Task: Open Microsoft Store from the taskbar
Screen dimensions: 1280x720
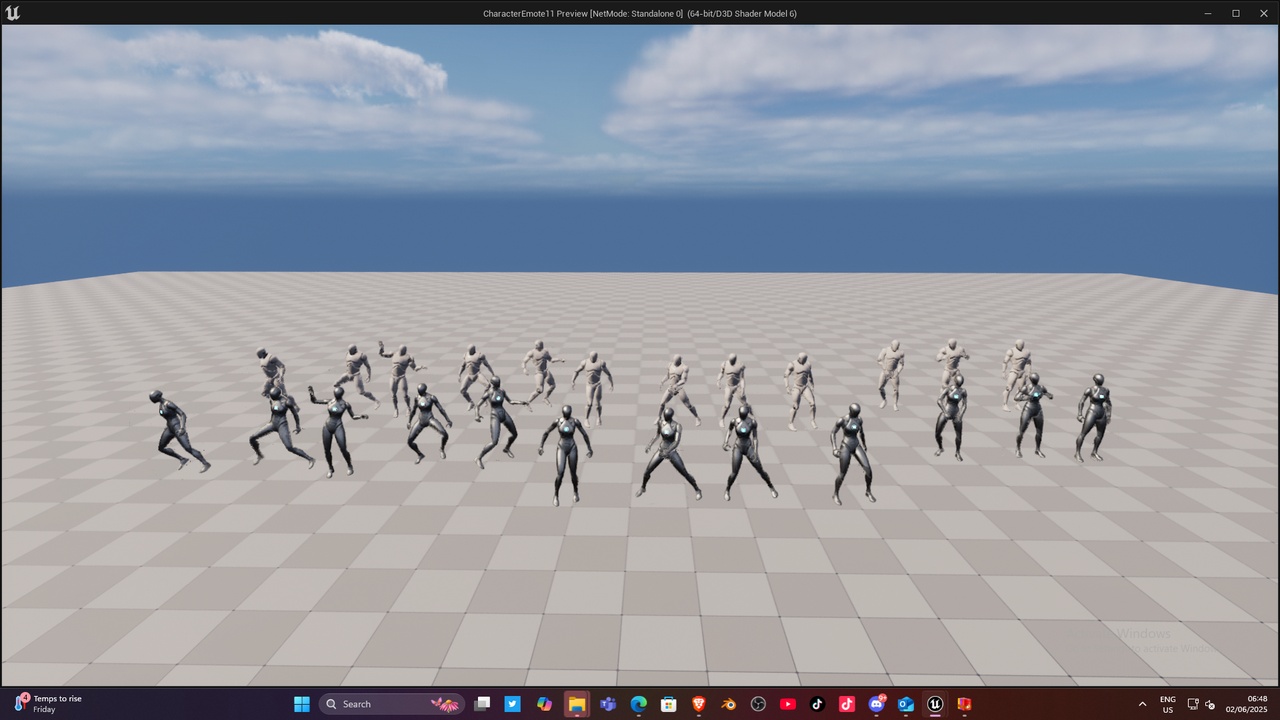Action: pyautogui.click(x=668, y=704)
